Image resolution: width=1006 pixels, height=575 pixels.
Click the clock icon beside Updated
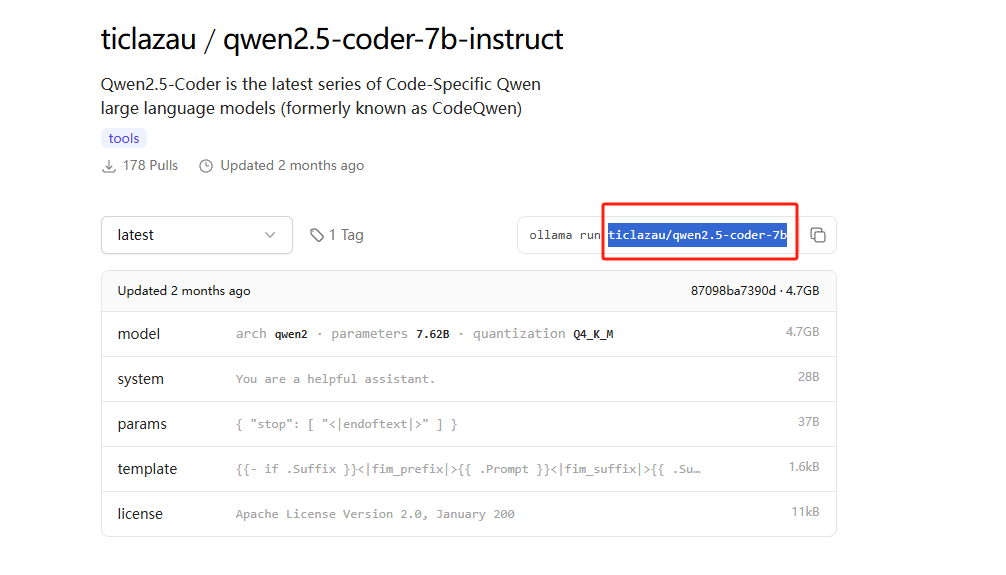(x=206, y=166)
